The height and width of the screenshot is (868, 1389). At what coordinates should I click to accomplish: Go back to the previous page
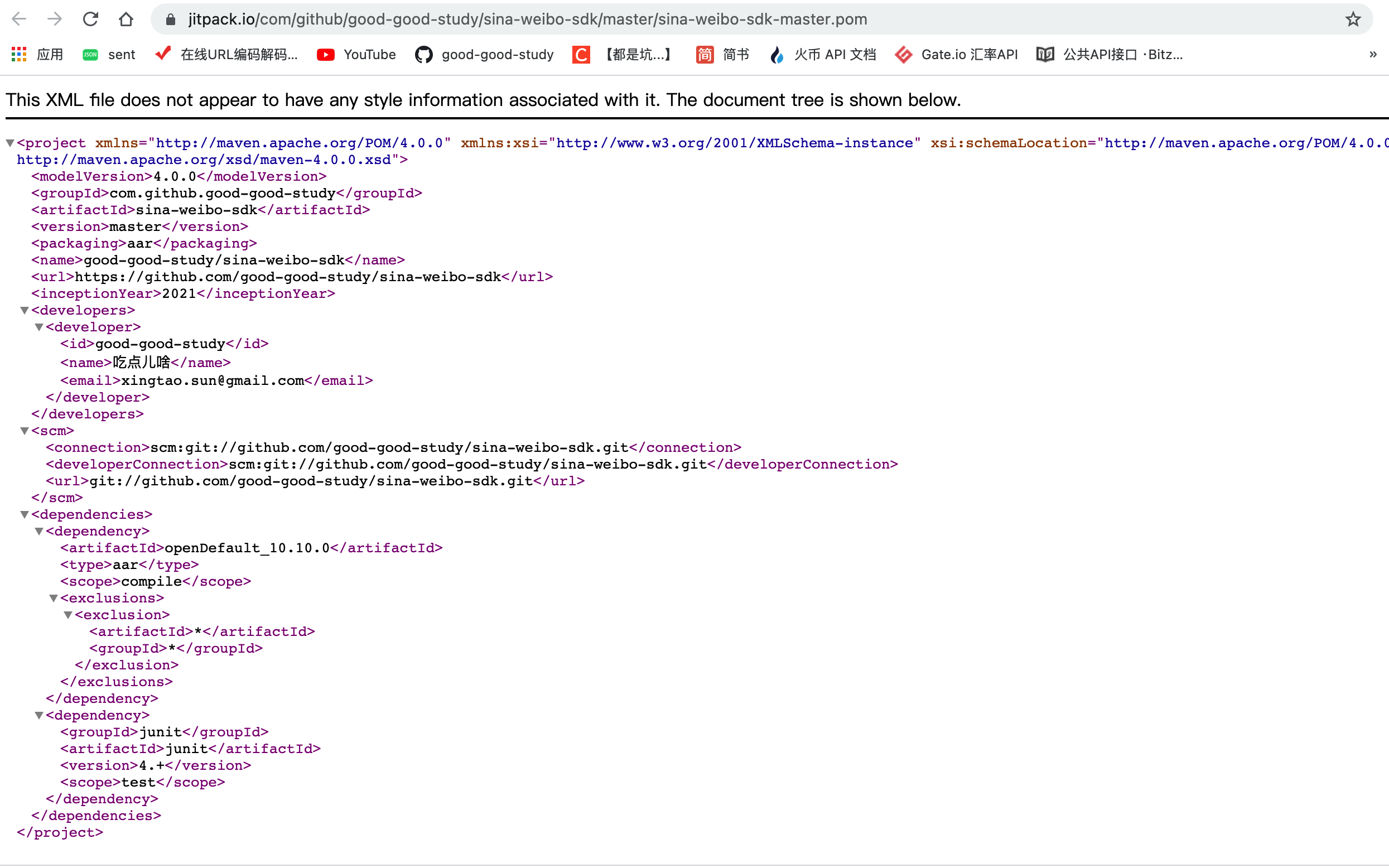[x=19, y=19]
